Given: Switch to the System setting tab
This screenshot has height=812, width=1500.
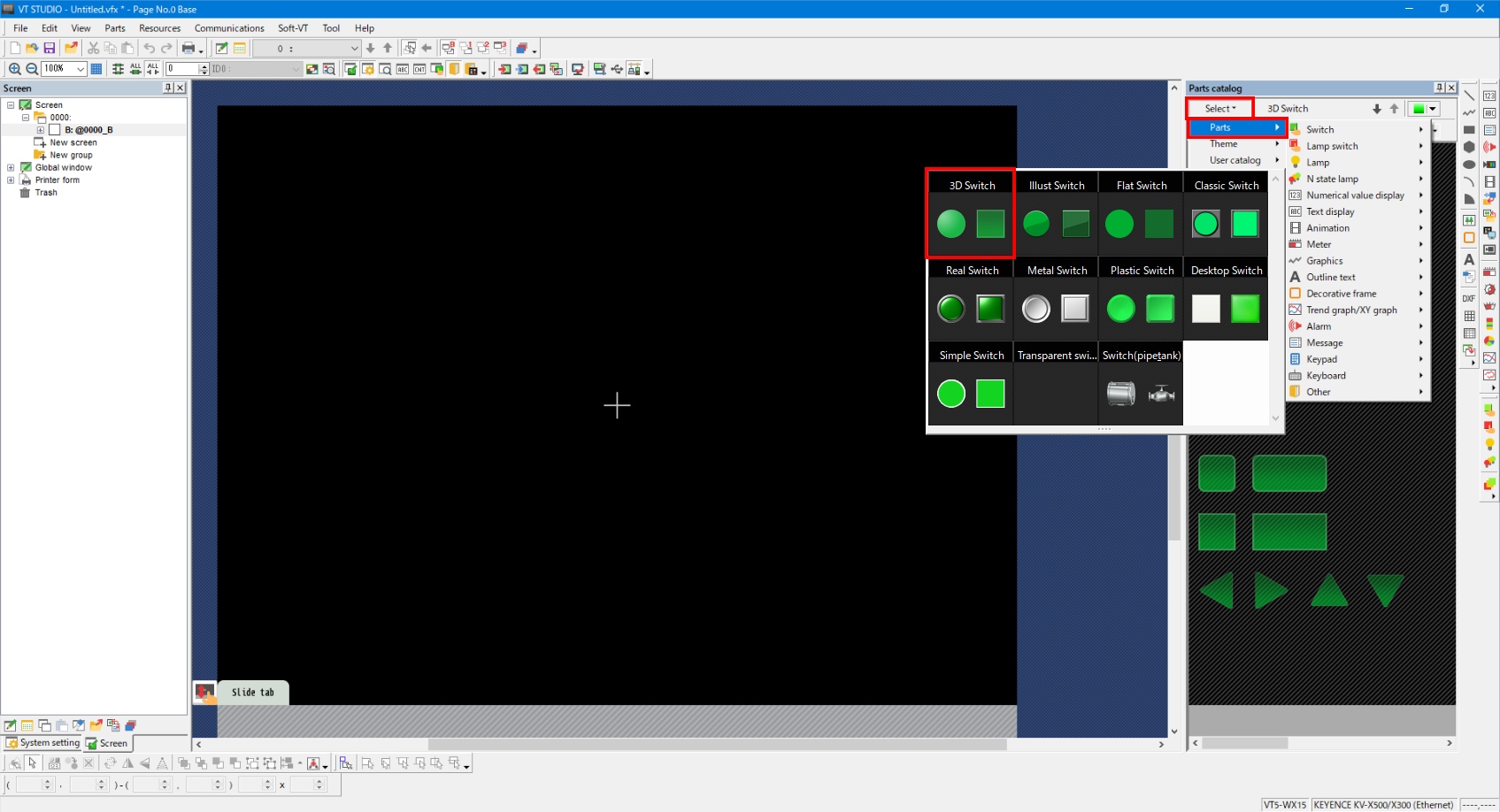Looking at the screenshot, I should click(42, 743).
